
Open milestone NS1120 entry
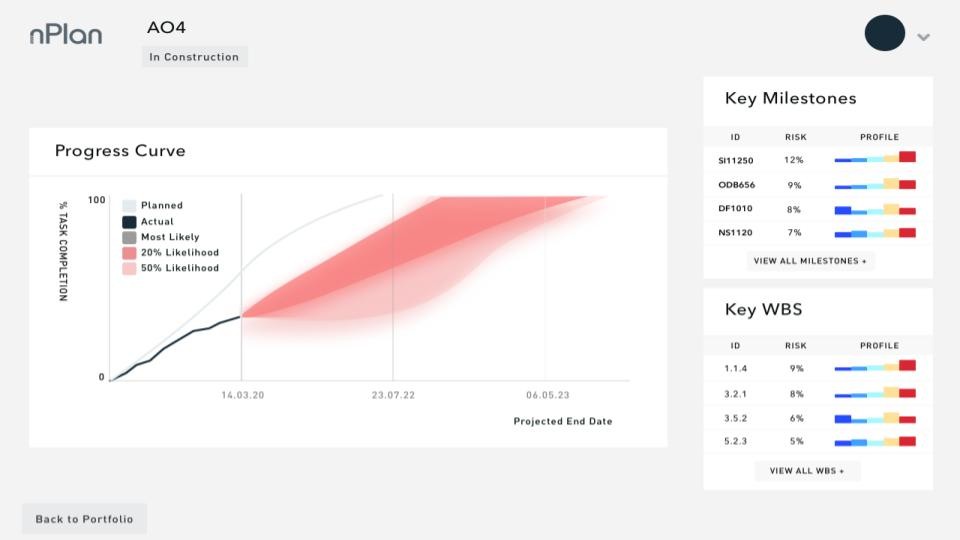coord(818,233)
